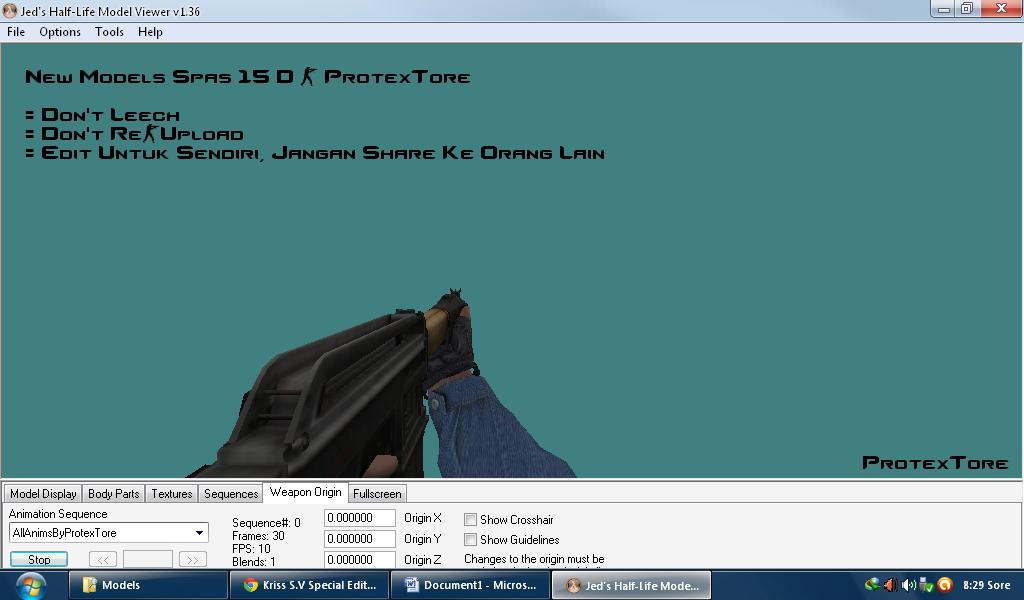The width and height of the screenshot is (1024, 600).
Task: Minimize the Model Viewer window
Action: [944, 9]
